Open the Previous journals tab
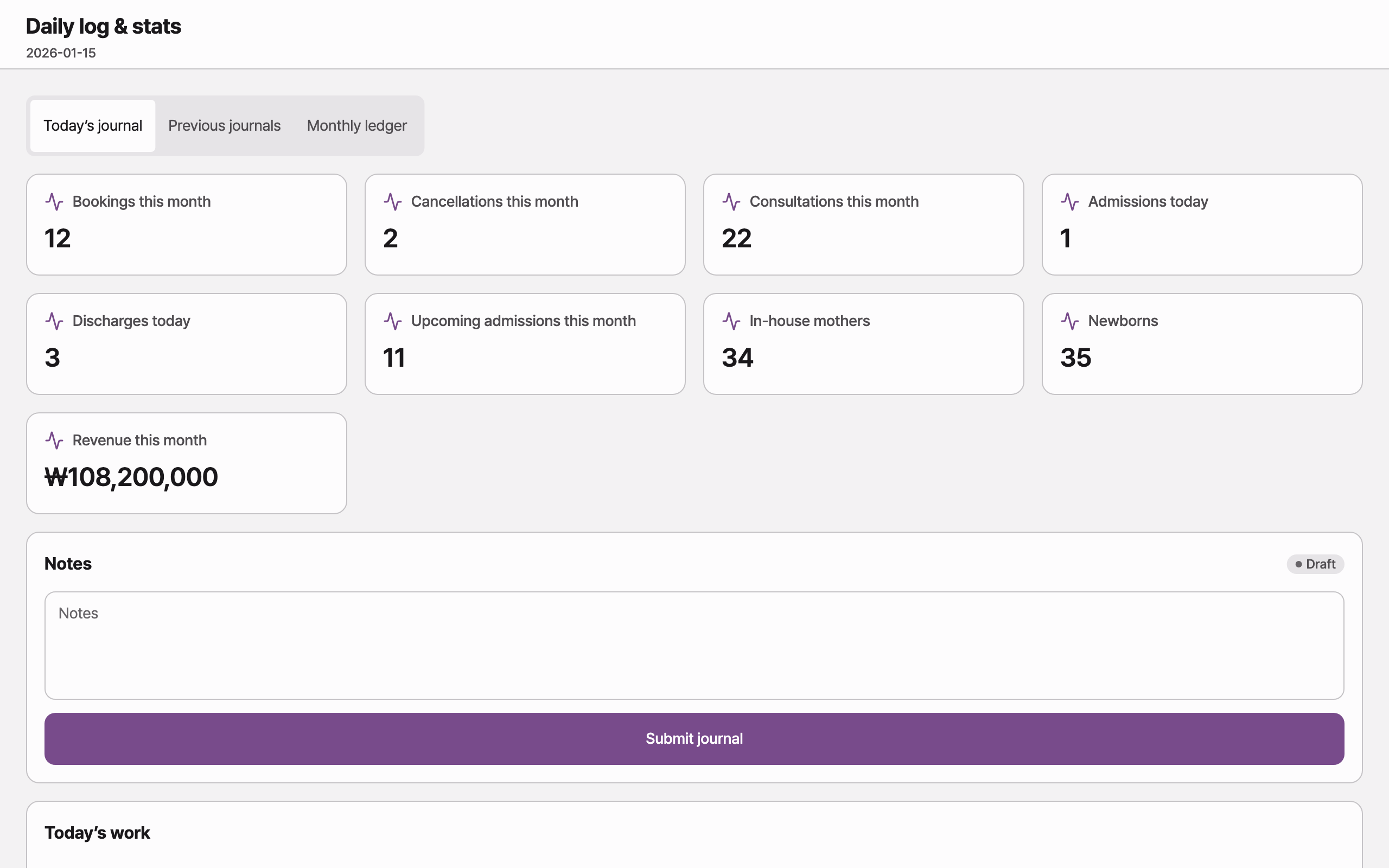This screenshot has height=868, width=1389. pos(225,126)
